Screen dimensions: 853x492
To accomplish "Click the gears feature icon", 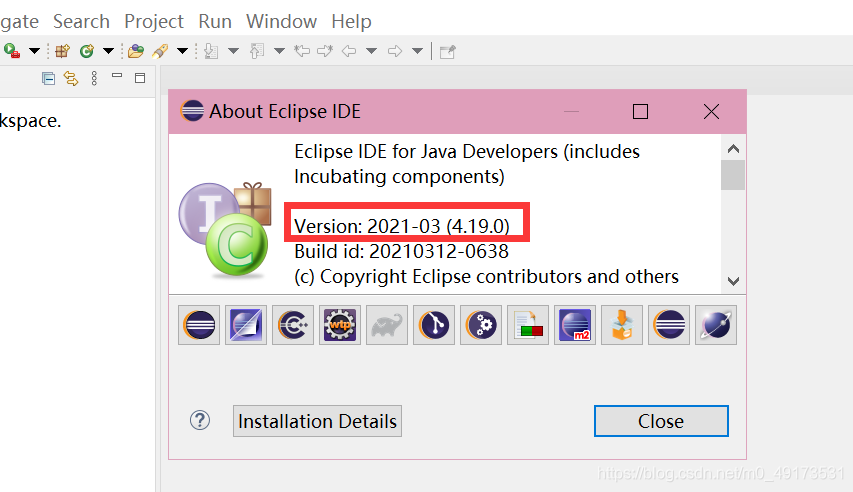I will [481, 325].
